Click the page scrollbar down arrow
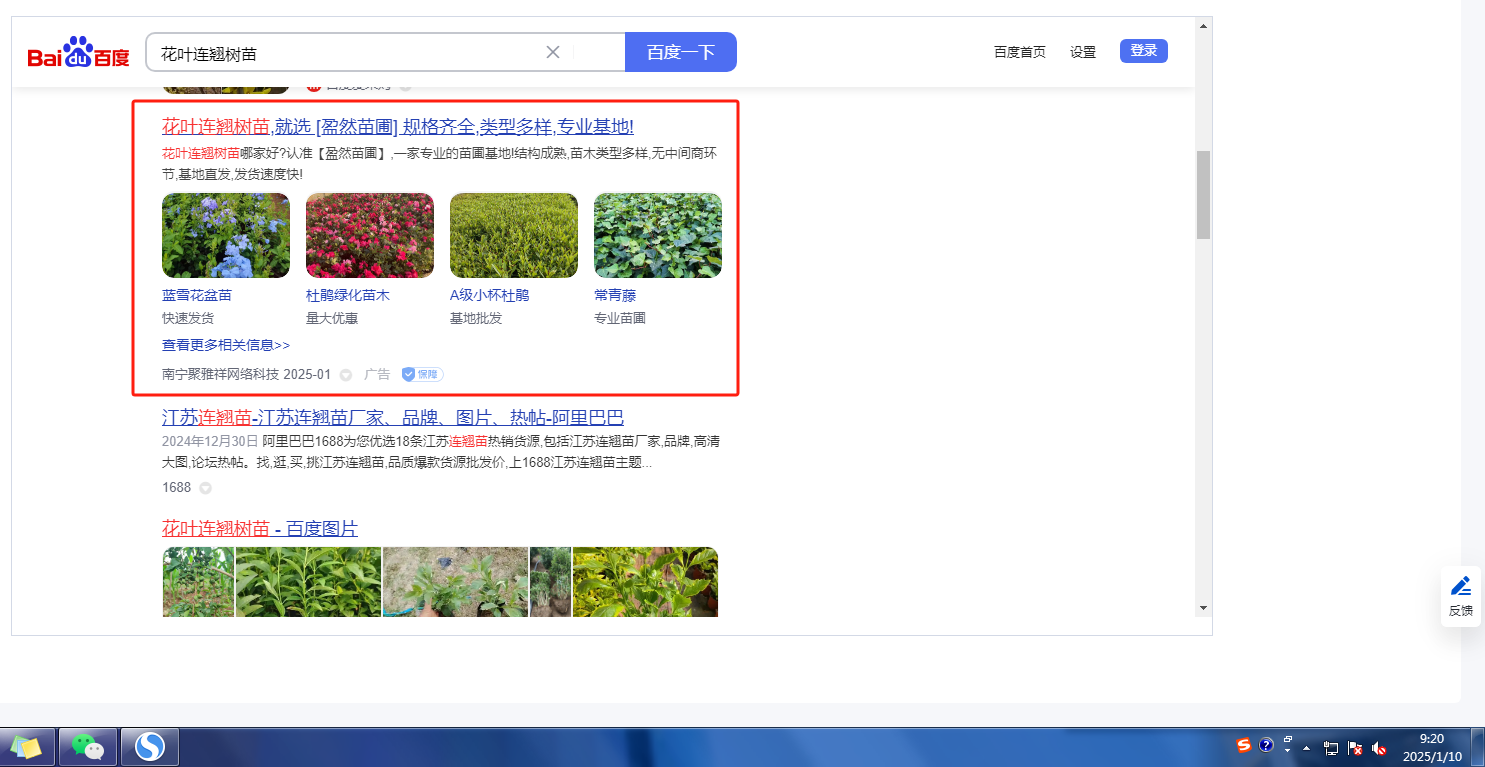The width and height of the screenshot is (1485, 767). tap(1203, 607)
